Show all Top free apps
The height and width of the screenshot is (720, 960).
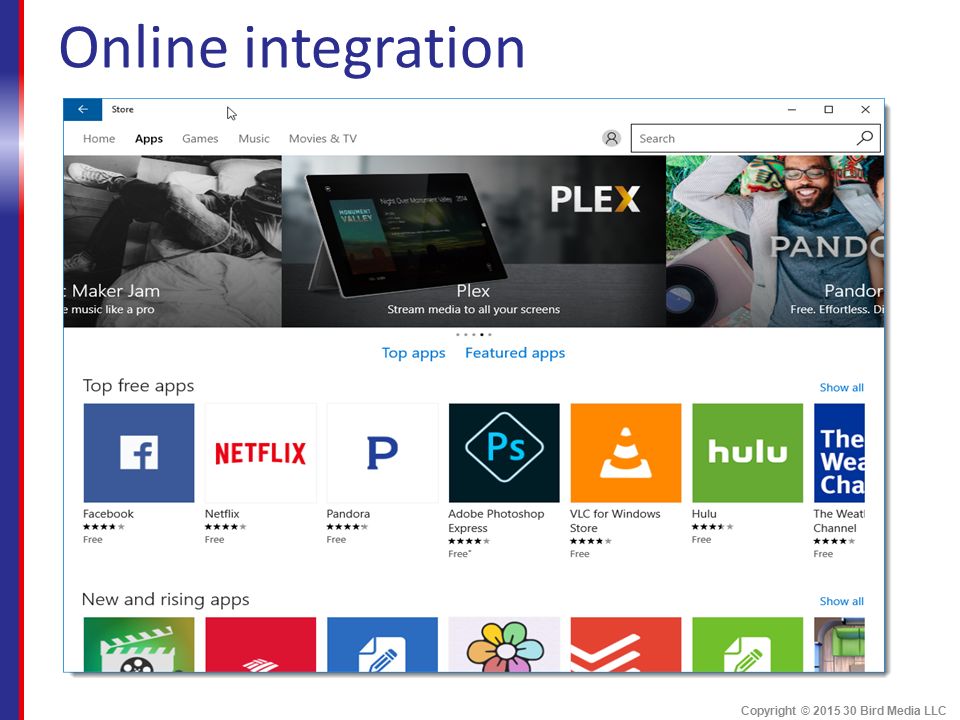click(842, 388)
